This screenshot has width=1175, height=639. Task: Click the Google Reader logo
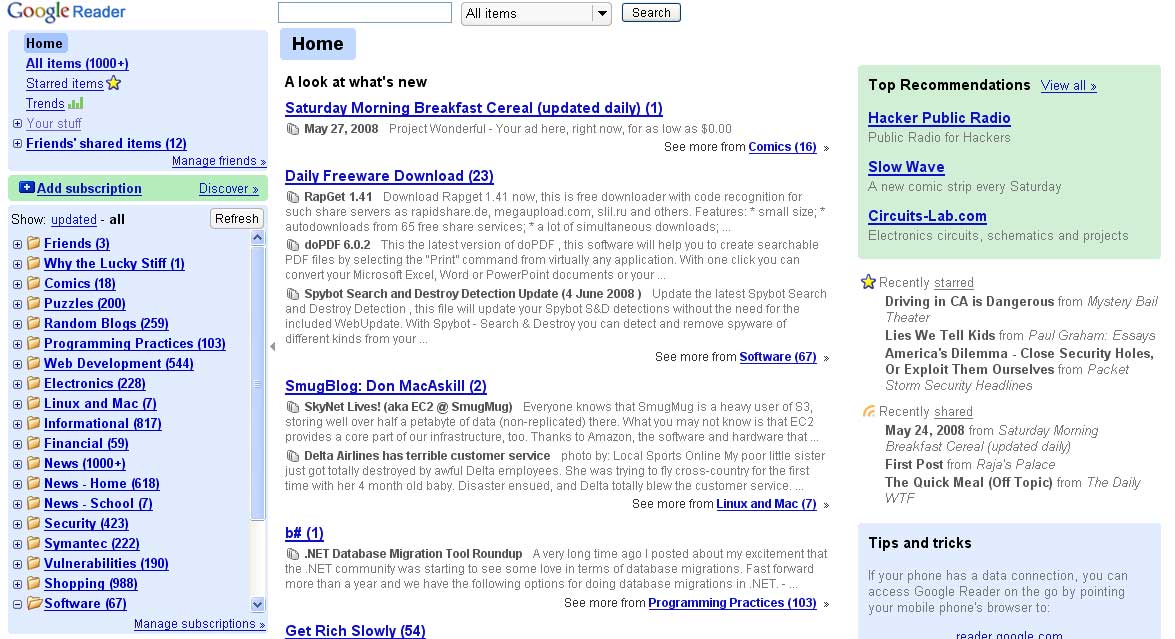[x=66, y=12]
